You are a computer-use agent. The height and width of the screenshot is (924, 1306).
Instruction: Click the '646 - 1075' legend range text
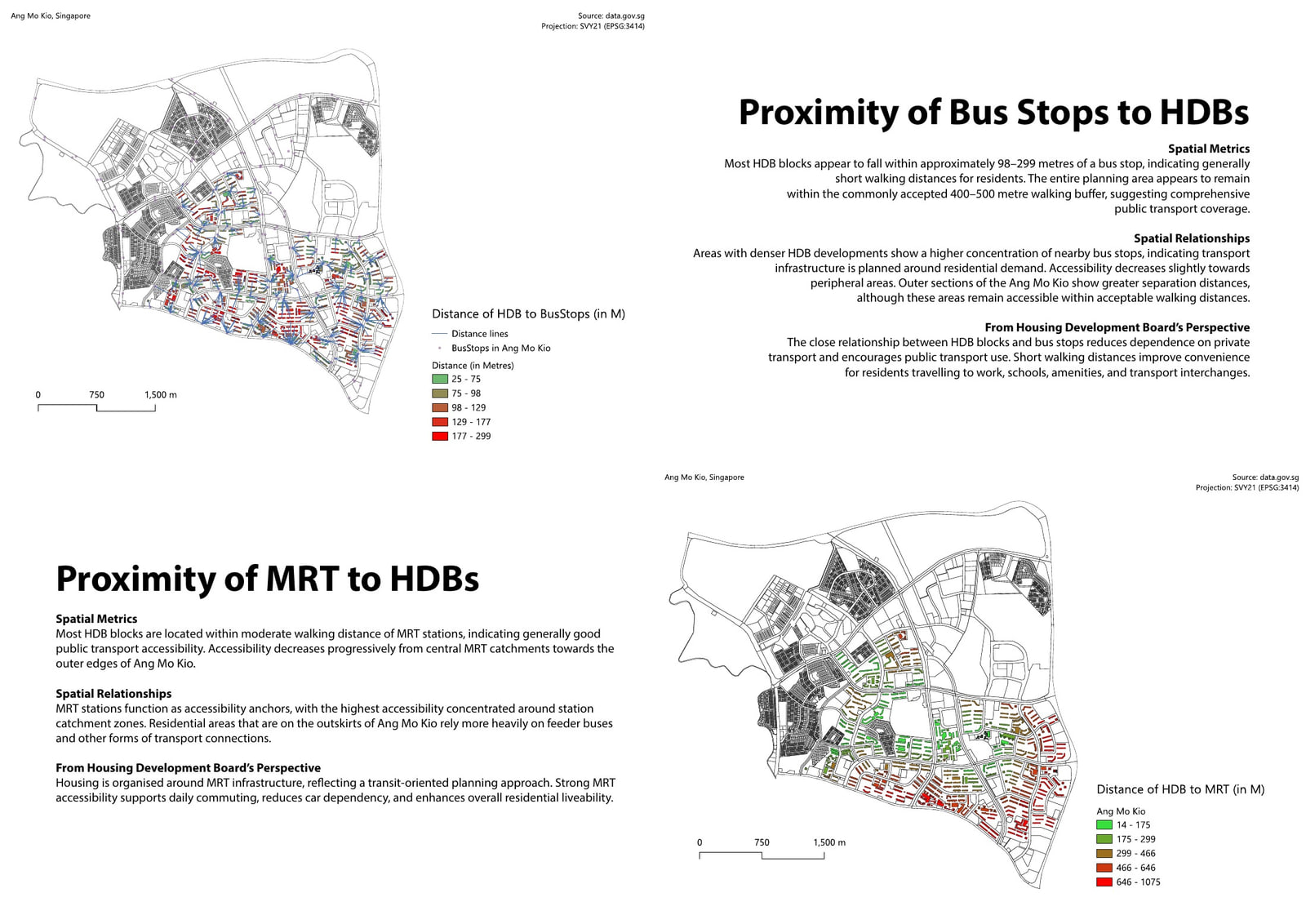pos(1138,882)
